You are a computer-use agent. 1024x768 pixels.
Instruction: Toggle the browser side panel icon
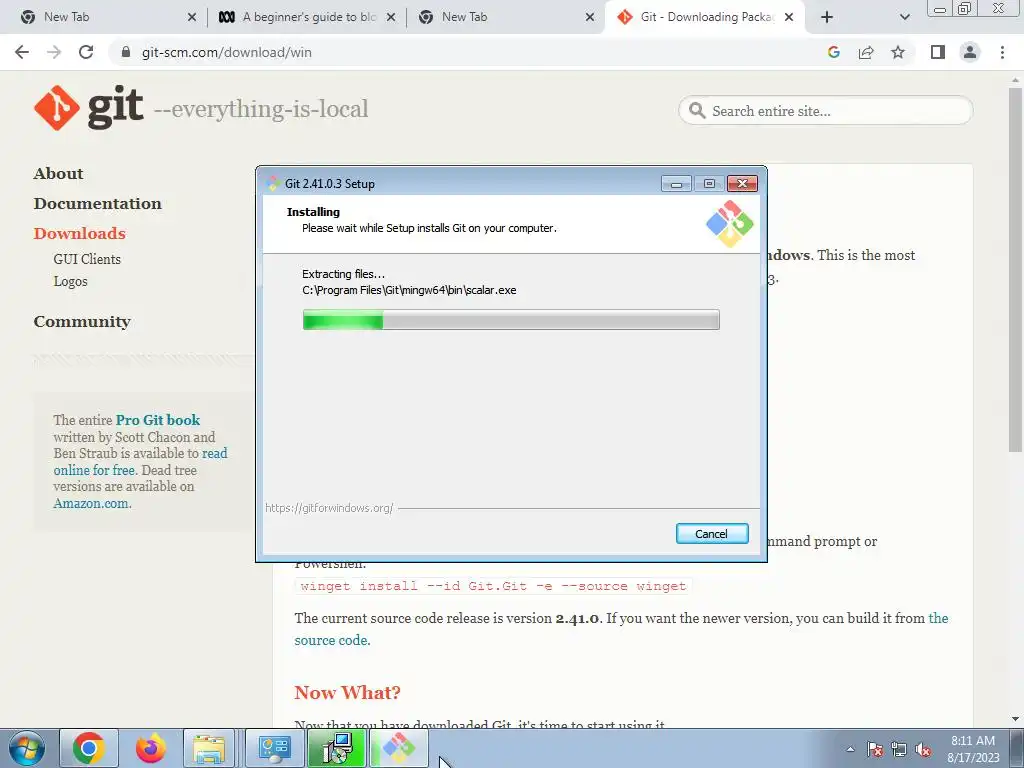(938, 52)
